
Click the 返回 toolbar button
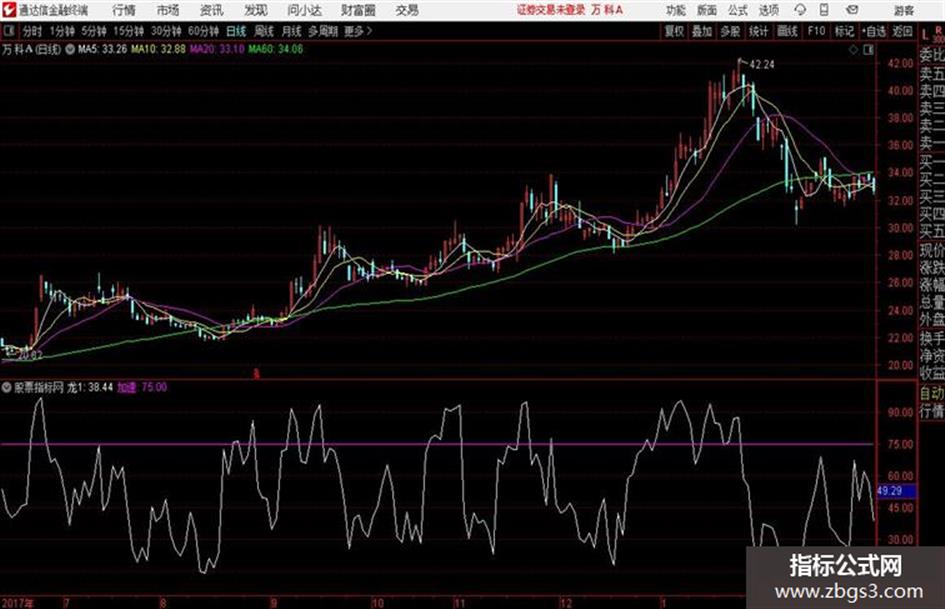902,31
